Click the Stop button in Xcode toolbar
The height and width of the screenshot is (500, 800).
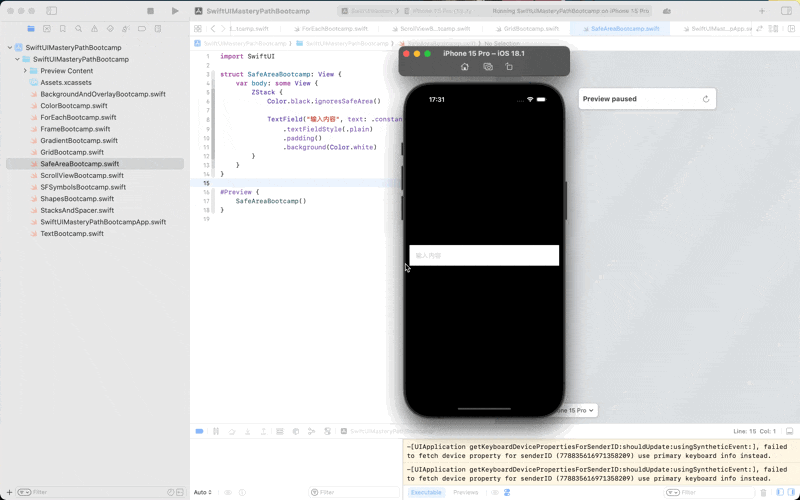[151, 11]
